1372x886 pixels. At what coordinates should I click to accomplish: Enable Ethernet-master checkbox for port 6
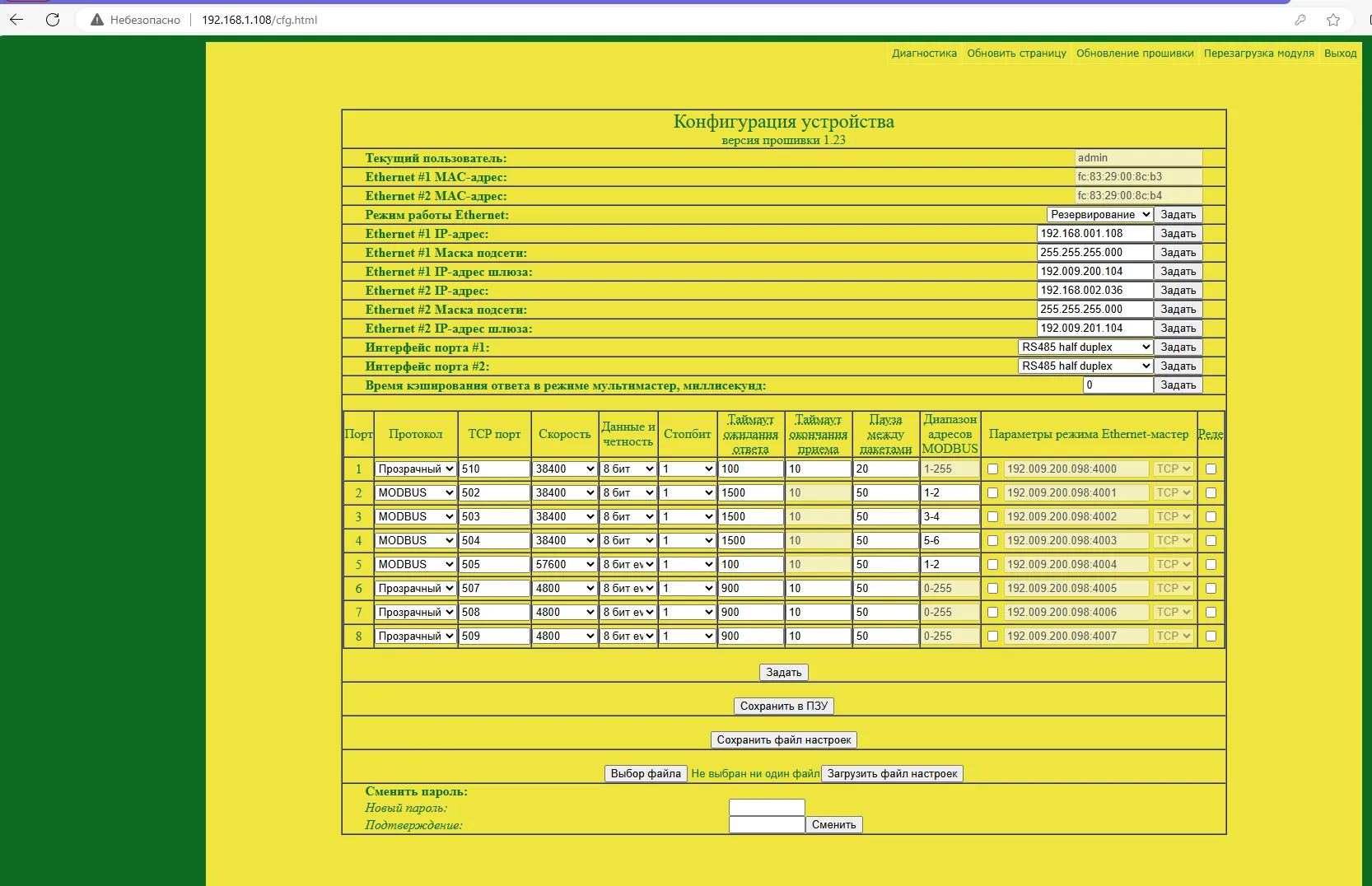tap(992, 589)
